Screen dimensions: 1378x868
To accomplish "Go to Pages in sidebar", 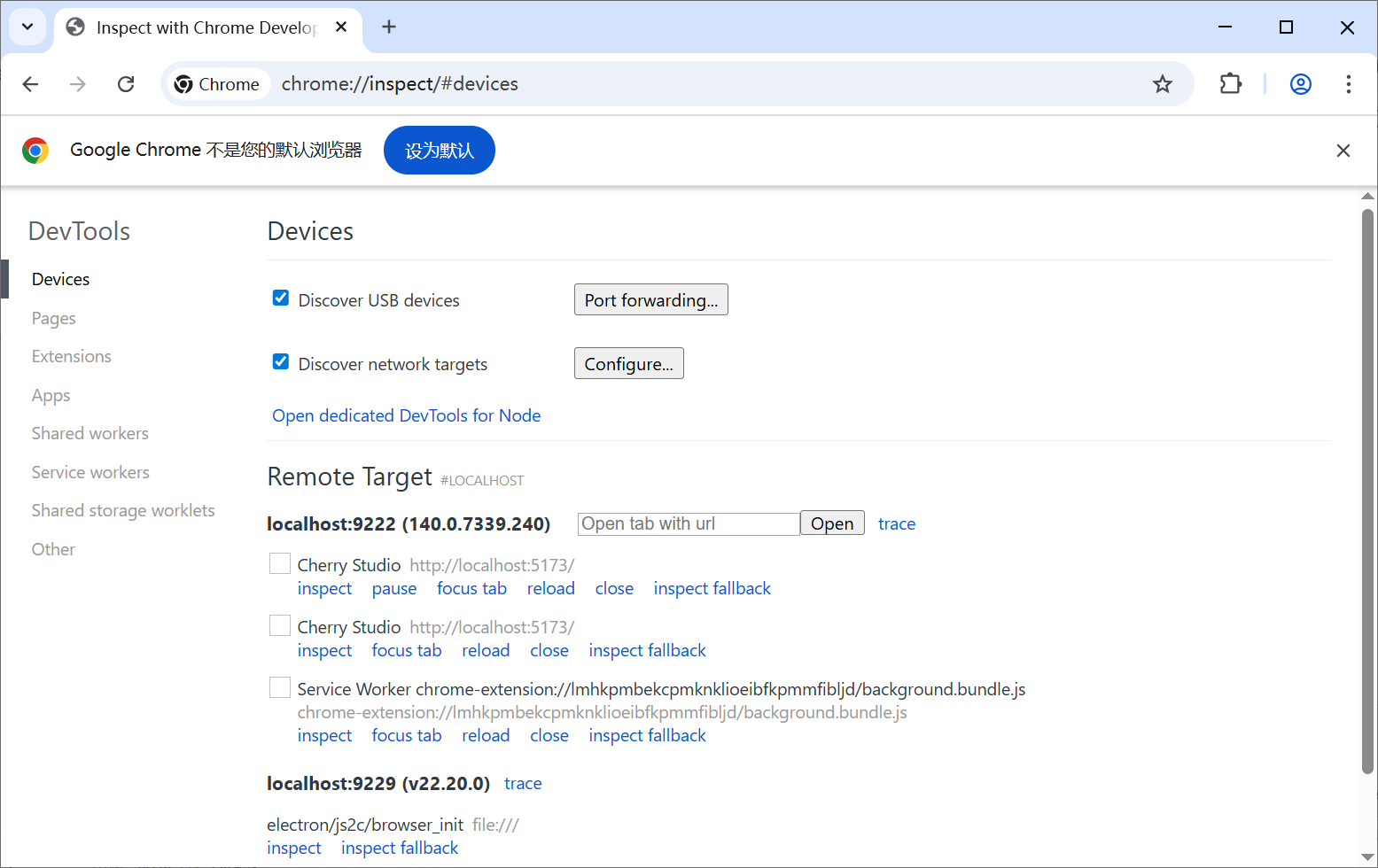I will (x=54, y=318).
